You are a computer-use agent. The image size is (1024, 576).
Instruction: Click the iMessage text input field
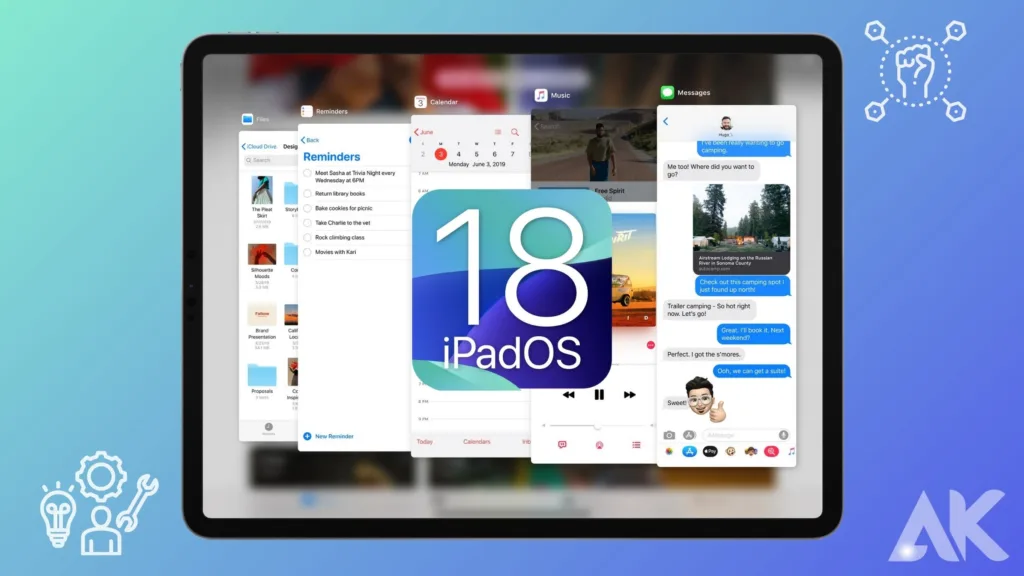tap(746, 435)
